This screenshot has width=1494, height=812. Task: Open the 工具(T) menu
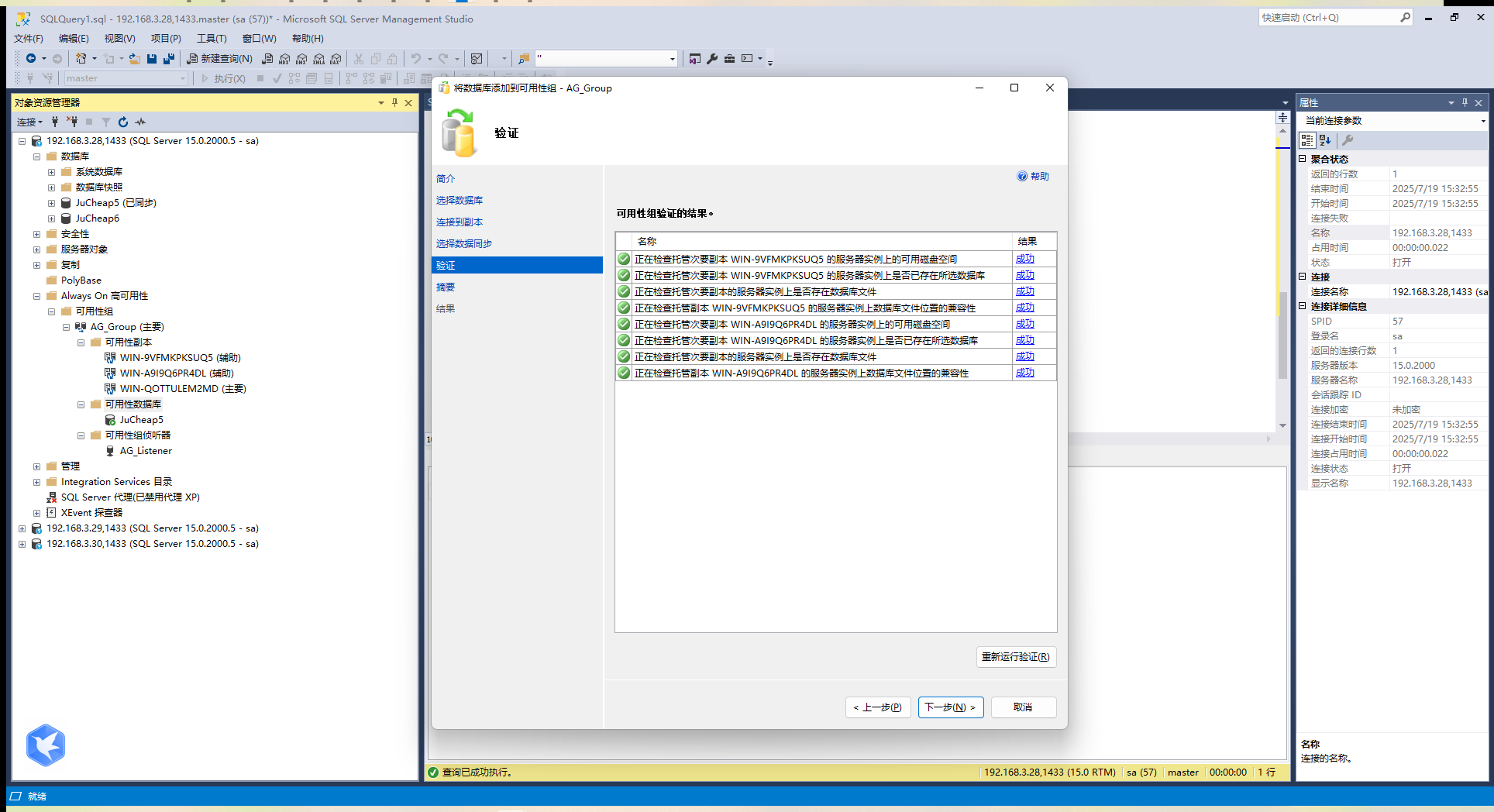tap(212, 38)
